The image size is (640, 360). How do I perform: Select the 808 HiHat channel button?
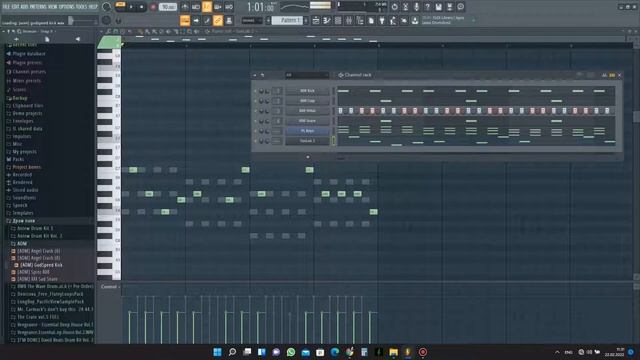307,111
